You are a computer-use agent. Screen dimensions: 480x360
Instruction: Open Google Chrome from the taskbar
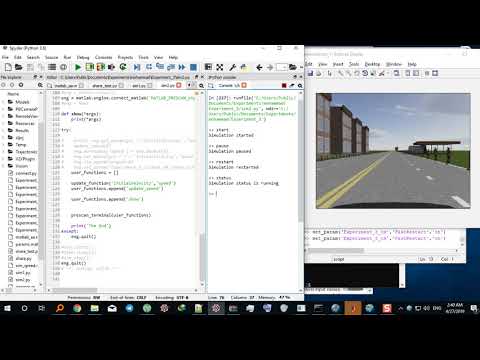pyautogui.click(x=77, y=308)
